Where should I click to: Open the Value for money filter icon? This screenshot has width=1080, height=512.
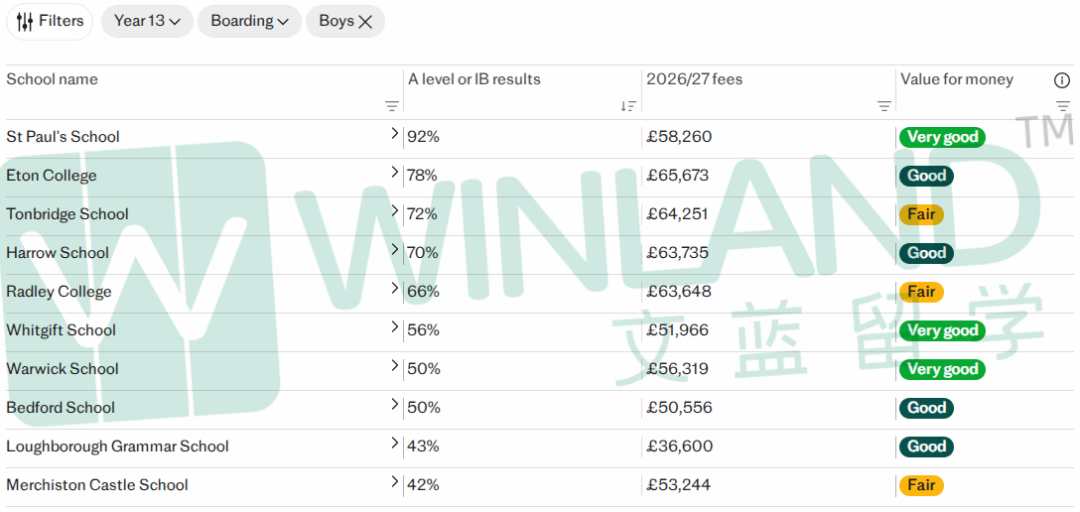pyautogui.click(x=1063, y=105)
